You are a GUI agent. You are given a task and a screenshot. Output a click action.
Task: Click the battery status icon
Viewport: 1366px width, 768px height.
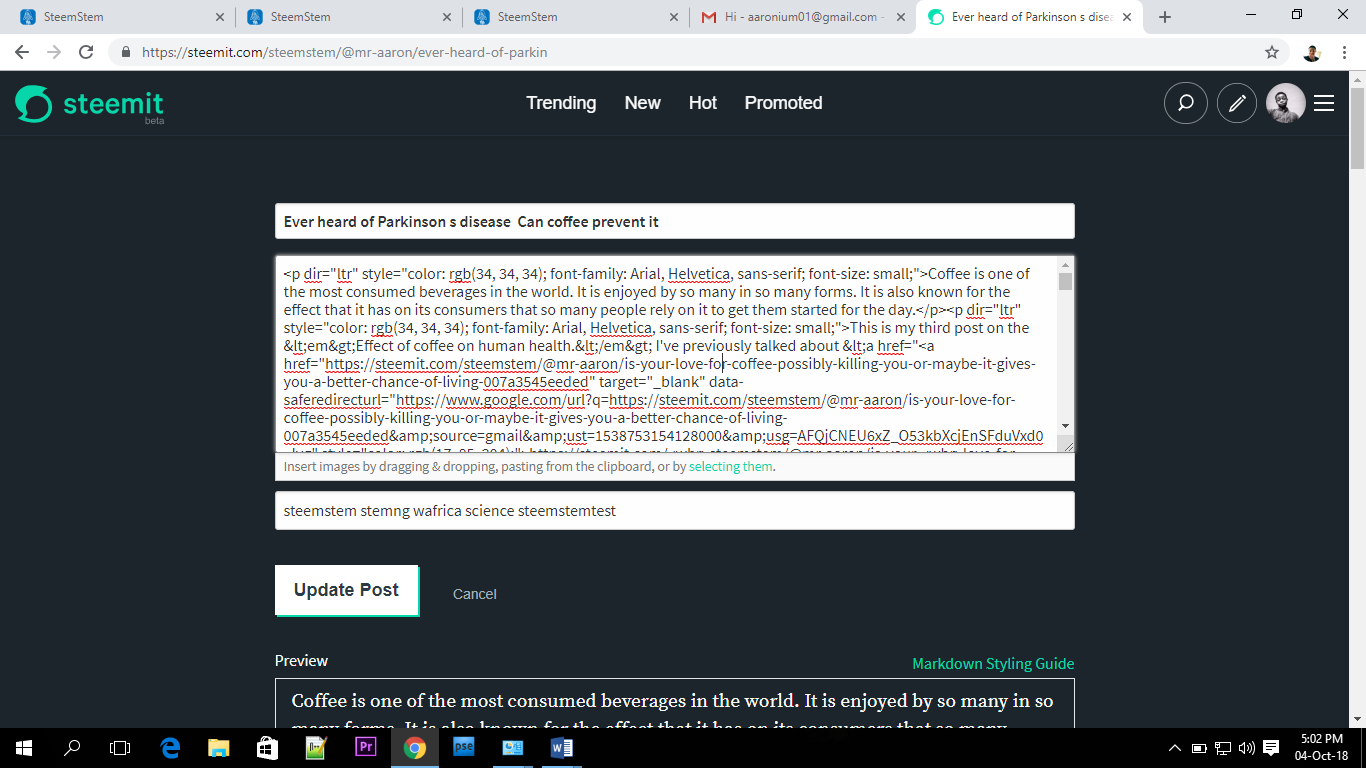pyautogui.click(x=1199, y=748)
